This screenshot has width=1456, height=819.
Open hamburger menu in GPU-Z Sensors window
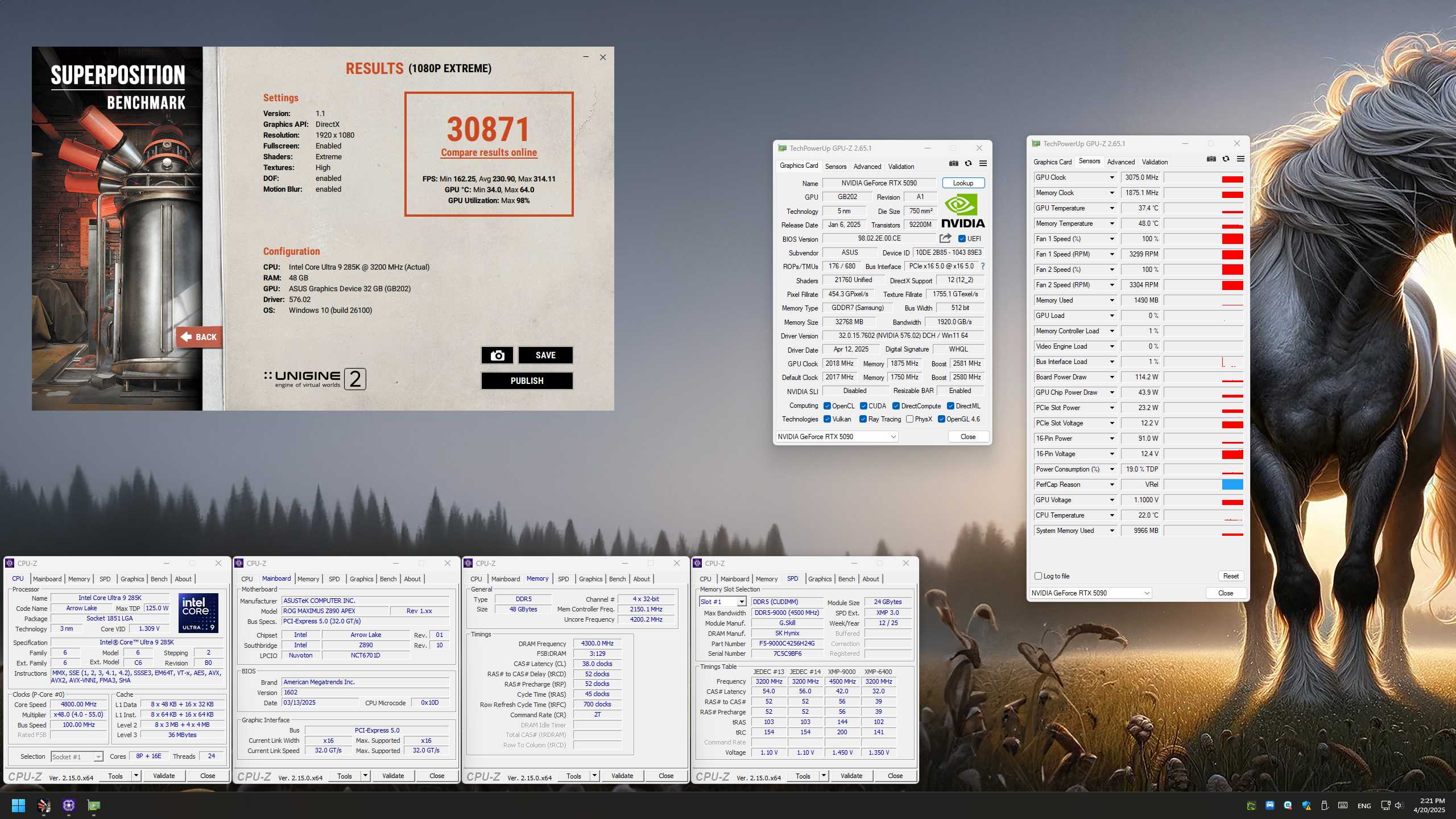point(1240,159)
